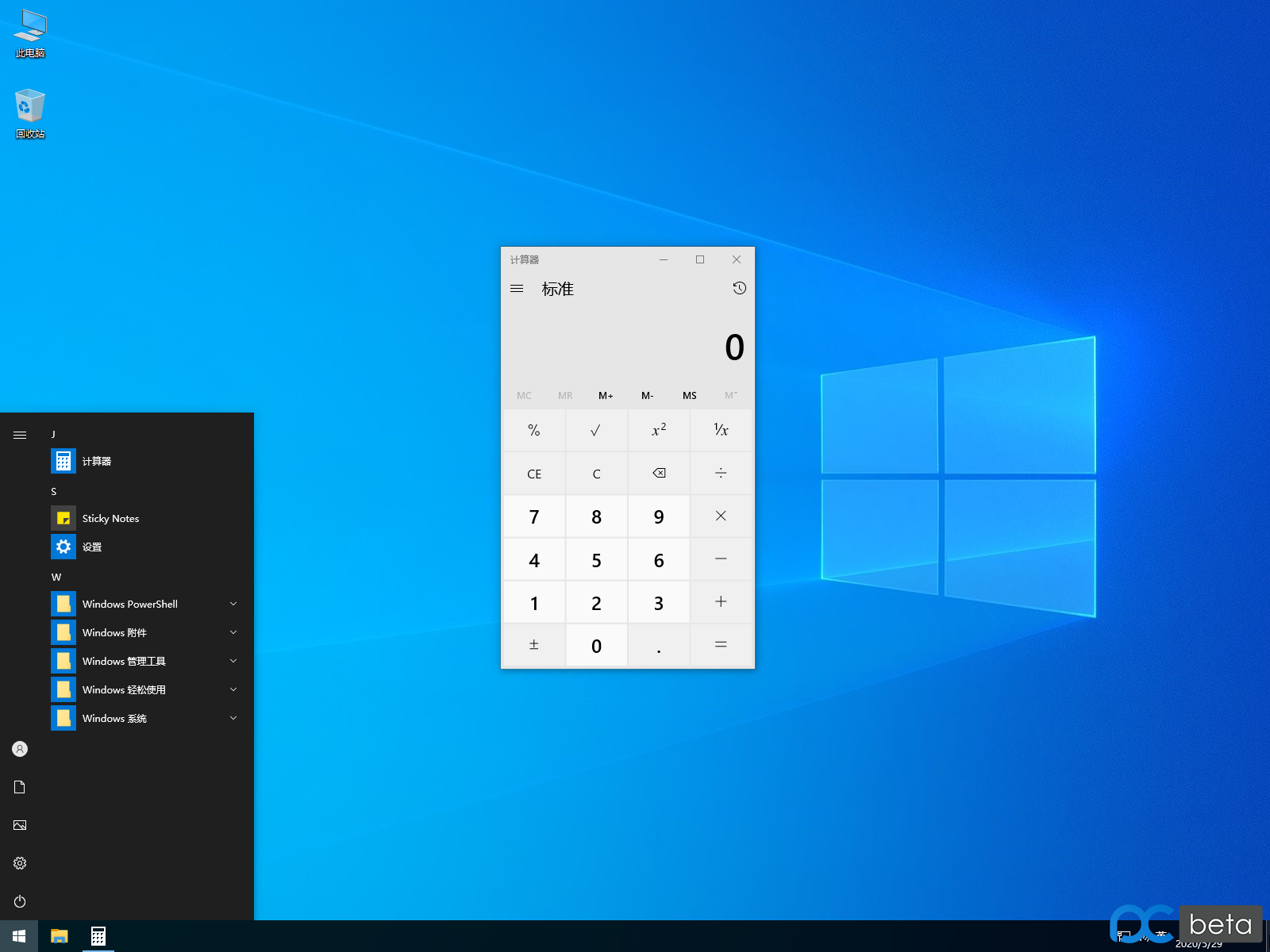Open the power options in Start menu
Viewport: 1270px width, 952px height.
click(19, 901)
